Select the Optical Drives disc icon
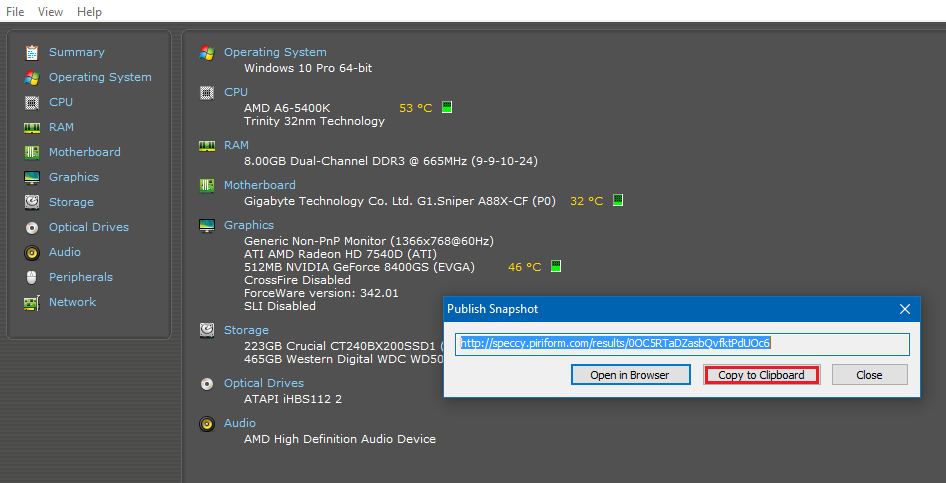This screenshot has width=946, height=483. (31, 227)
